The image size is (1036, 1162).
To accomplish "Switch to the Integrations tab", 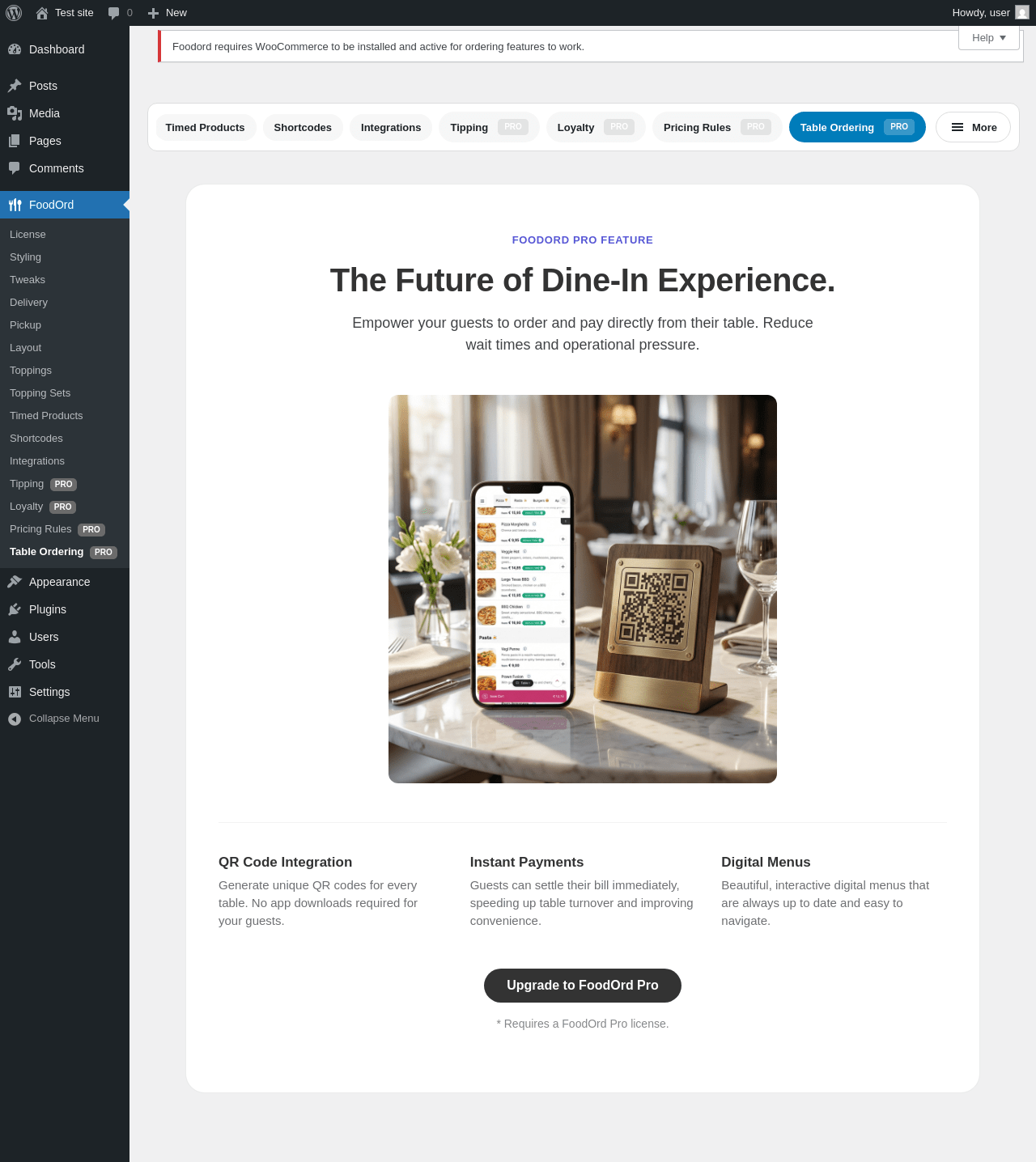I will 391,127.
